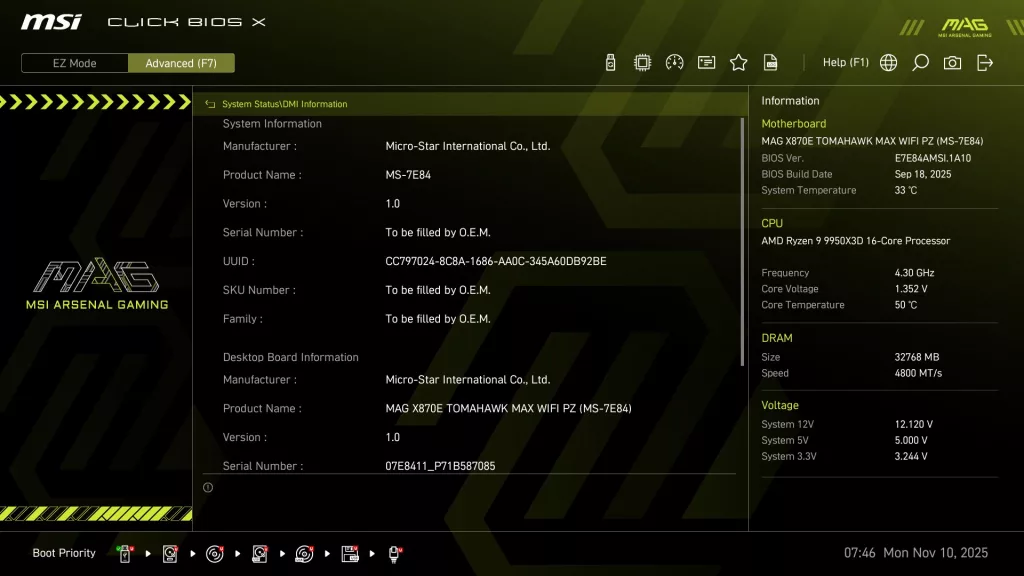Open Help (F1)
The width and height of the screenshot is (1024, 576).
tap(845, 62)
